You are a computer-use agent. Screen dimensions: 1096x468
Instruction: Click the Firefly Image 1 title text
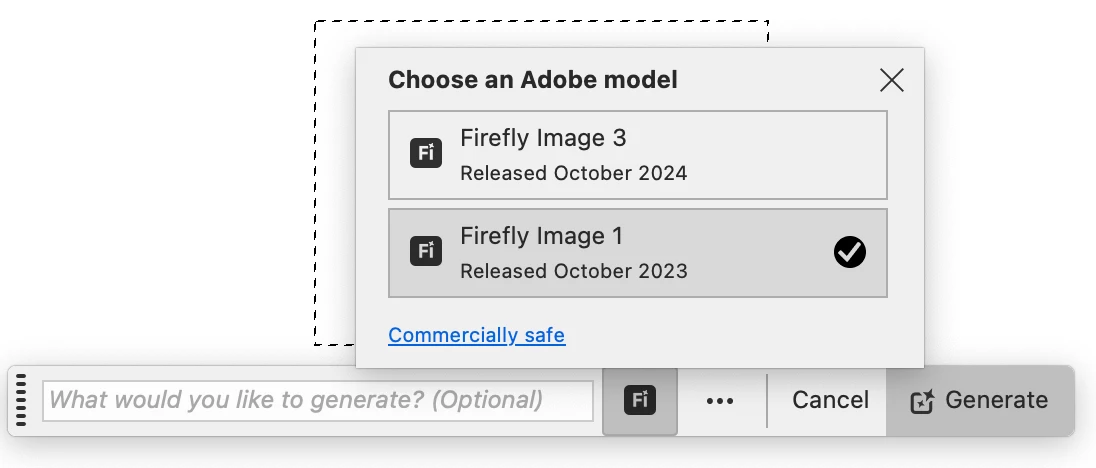click(x=541, y=236)
